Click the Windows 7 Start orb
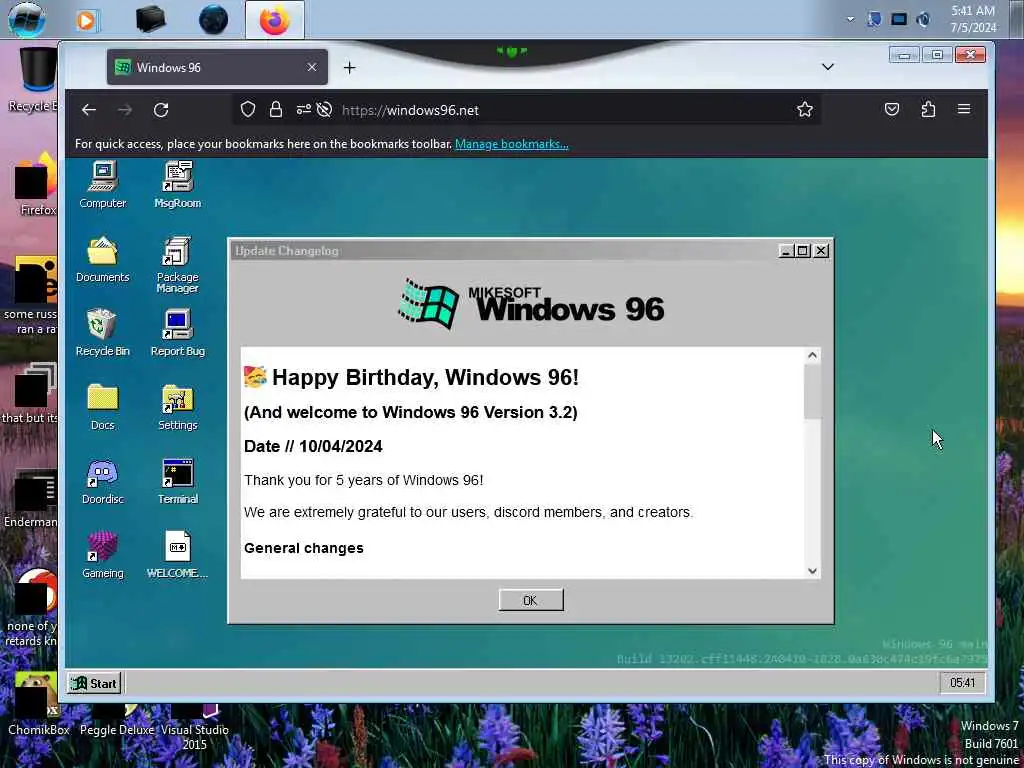 27,19
